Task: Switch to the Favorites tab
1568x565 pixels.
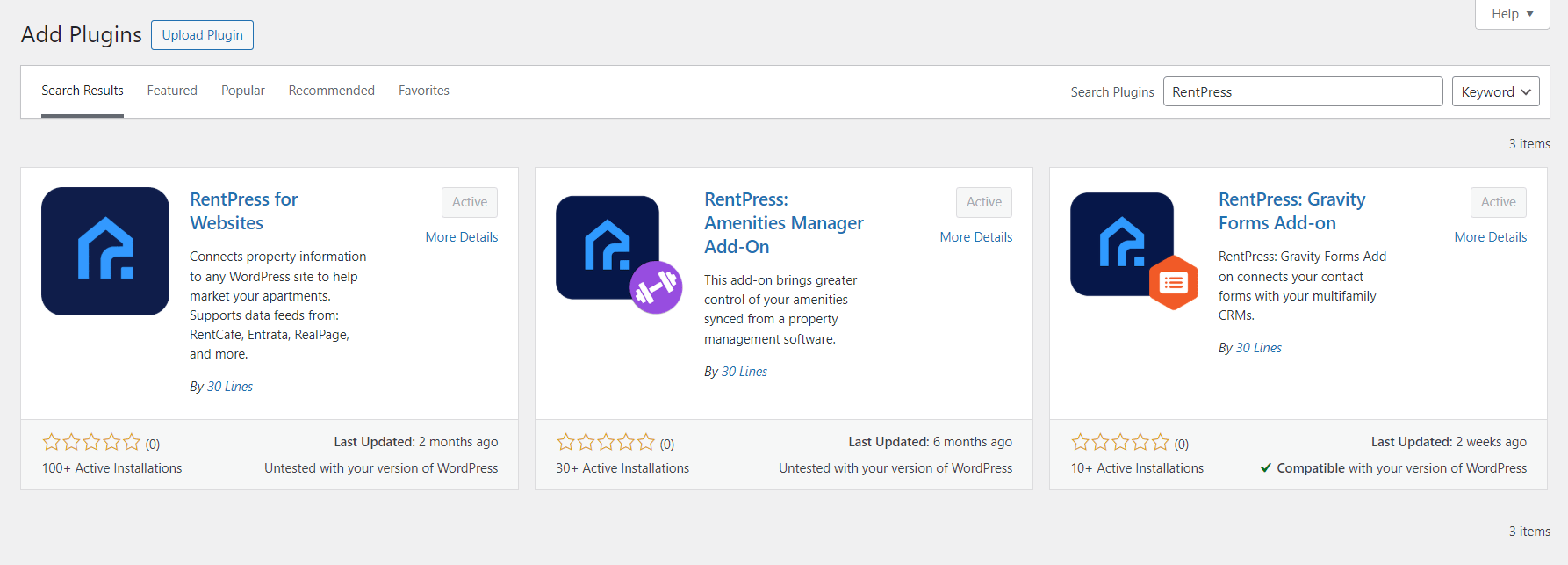Action: tap(424, 91)
